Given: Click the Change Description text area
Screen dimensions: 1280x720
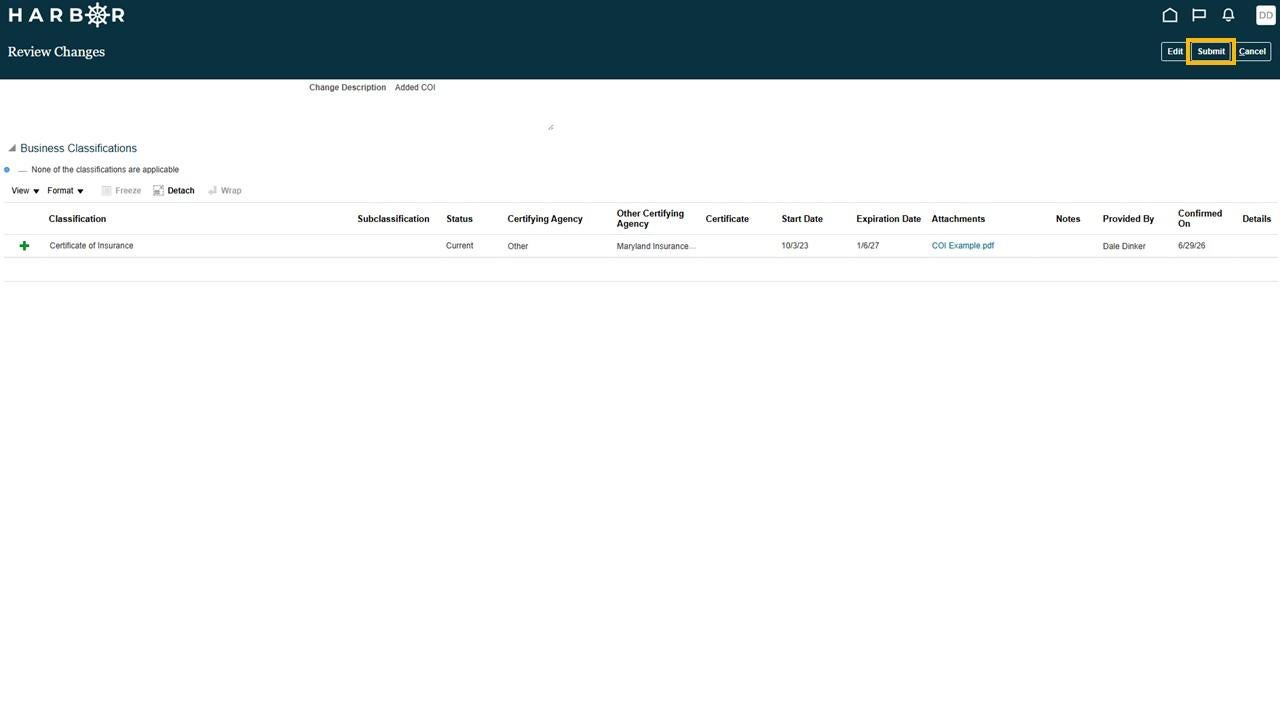Looking at the screenshot, I should 472,106.
